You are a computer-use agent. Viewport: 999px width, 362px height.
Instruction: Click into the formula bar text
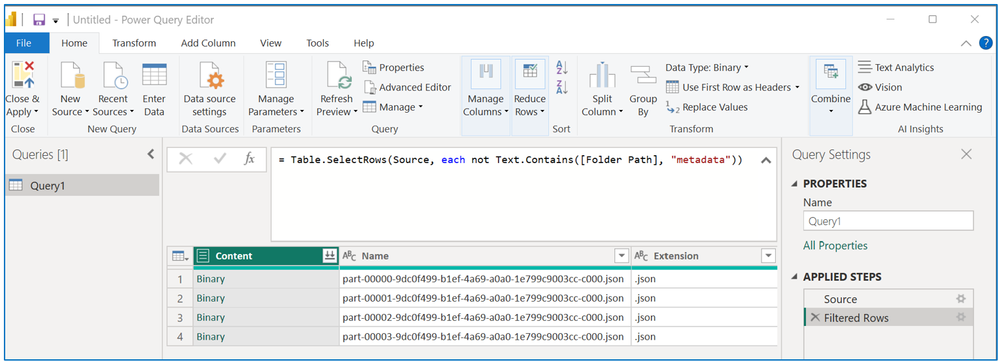(510, 159)
